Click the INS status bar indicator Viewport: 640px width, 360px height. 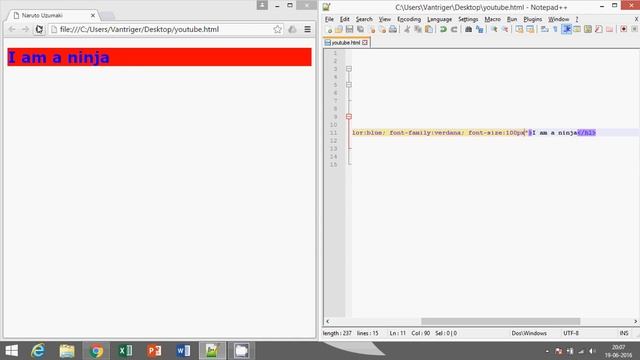[x=624, y=333]
